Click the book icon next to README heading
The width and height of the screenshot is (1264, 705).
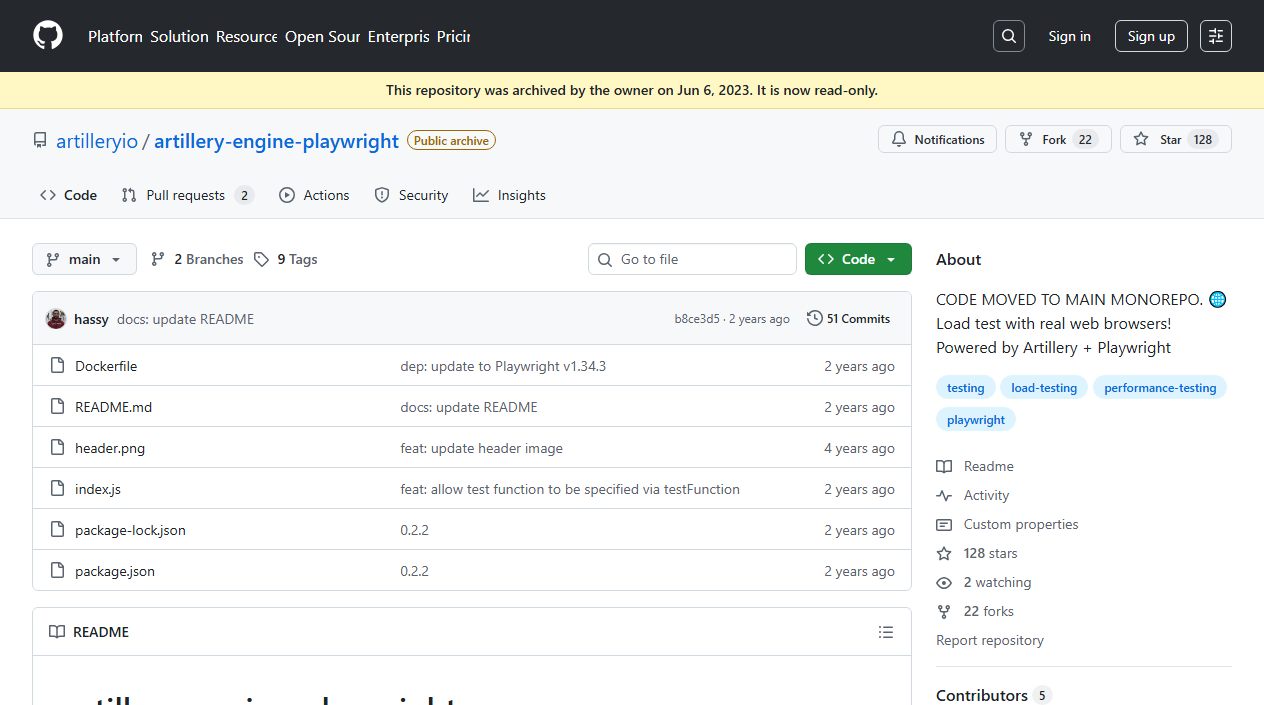click(x=57, y=632)
